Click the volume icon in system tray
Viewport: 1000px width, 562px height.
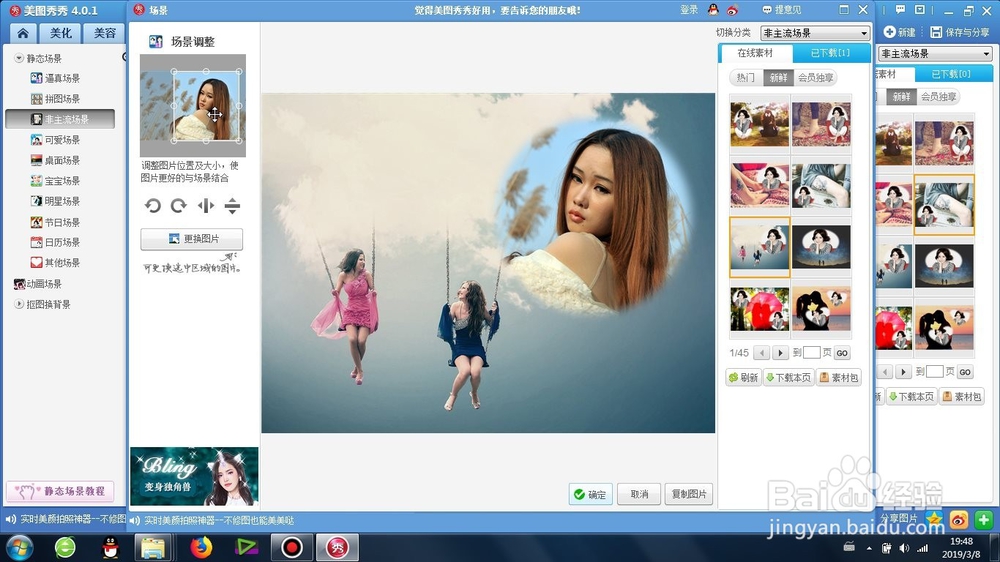click(904, 548)
